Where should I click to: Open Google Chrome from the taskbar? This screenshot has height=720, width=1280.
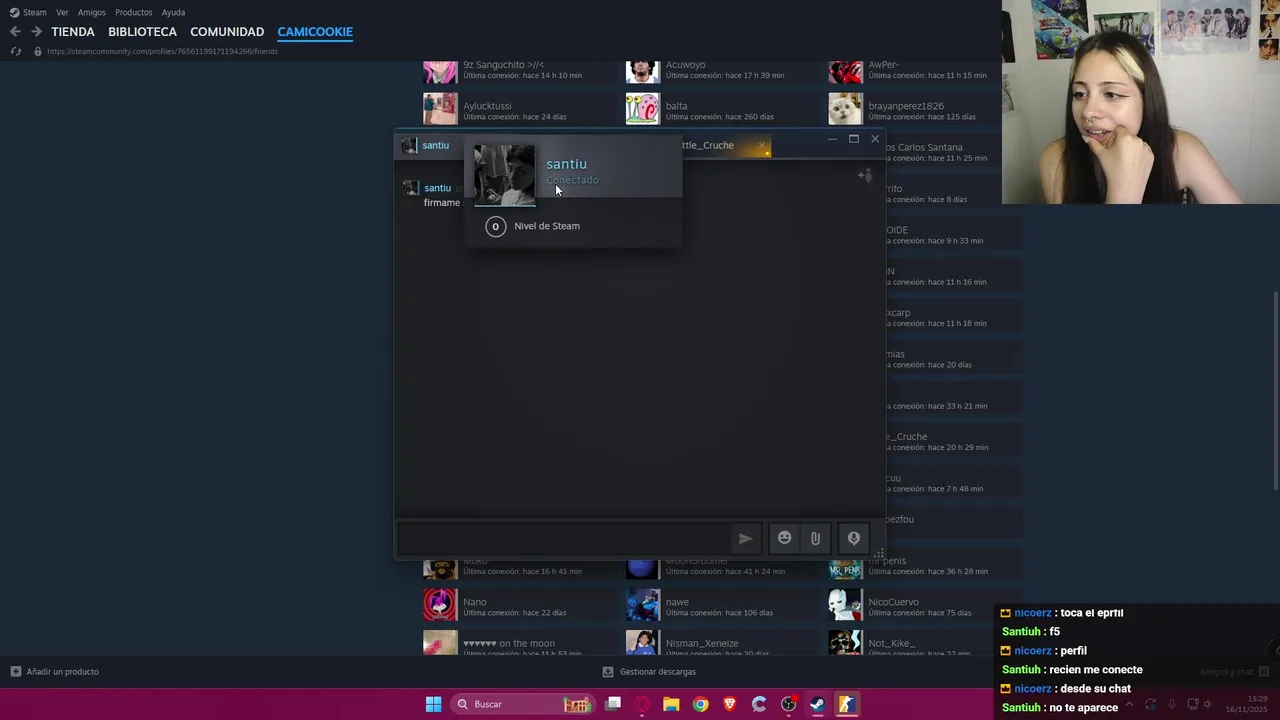(700, 704)
